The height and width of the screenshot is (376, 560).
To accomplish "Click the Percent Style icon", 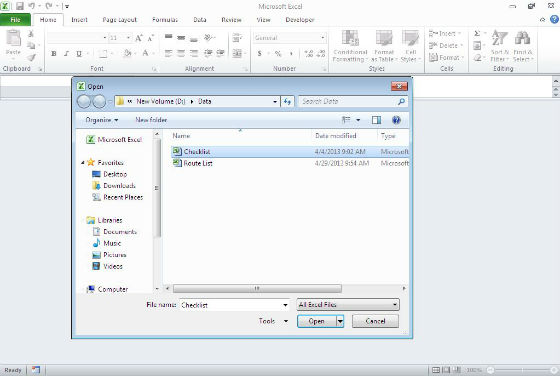I will [x=278, y=54].
